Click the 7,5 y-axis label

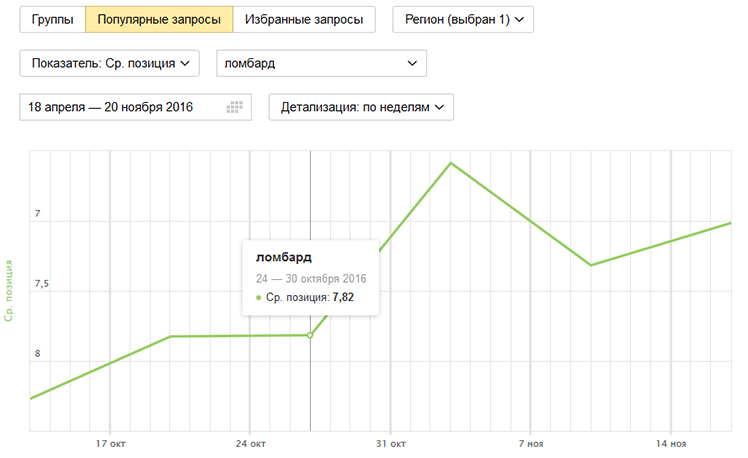(x=41, y=285)
